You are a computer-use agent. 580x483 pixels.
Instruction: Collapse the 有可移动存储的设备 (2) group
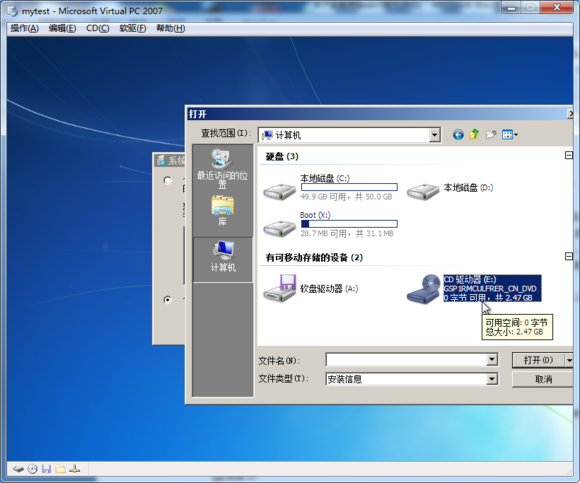tap(569, 256)
